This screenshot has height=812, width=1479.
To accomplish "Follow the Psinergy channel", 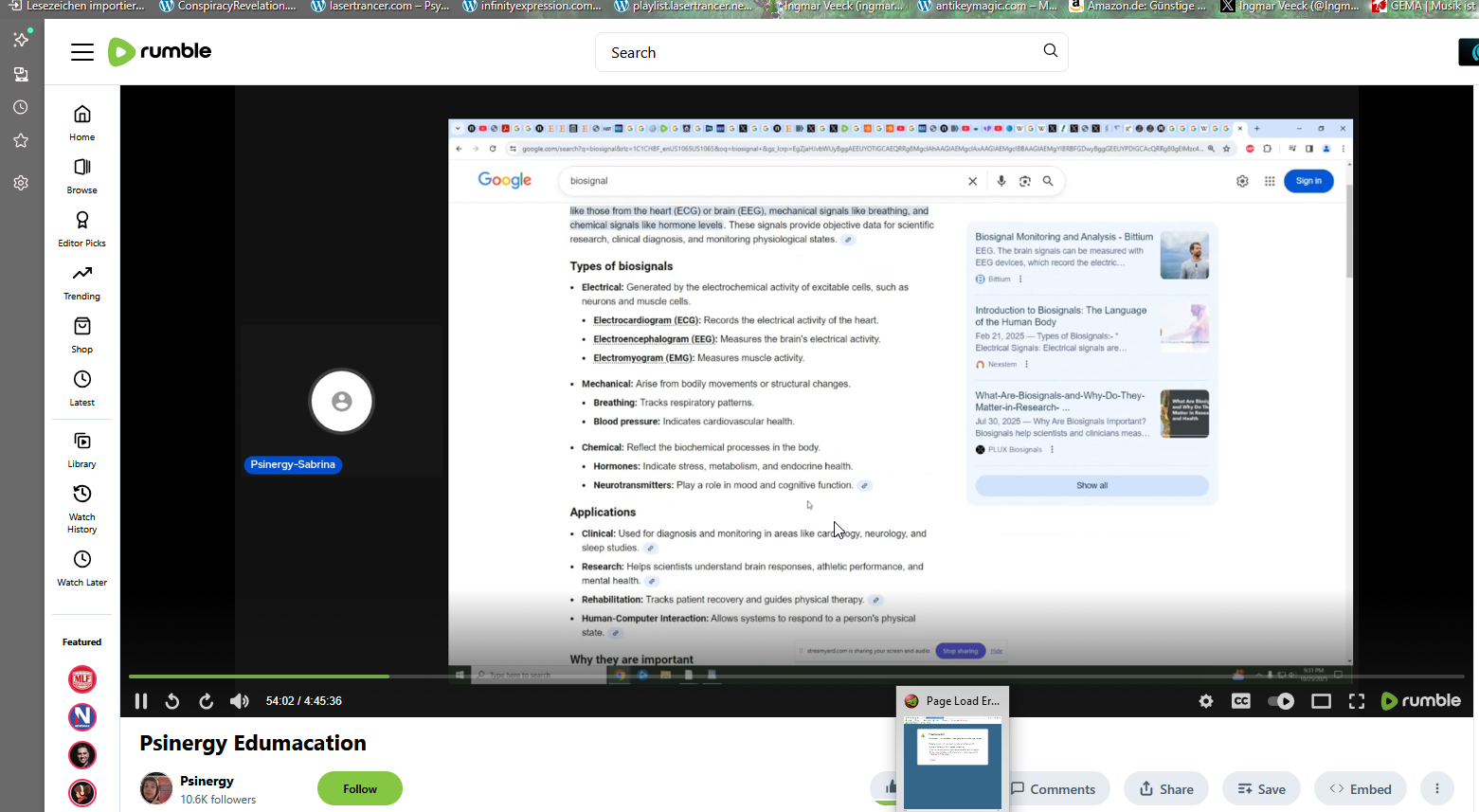I will (x=359, y=788).
